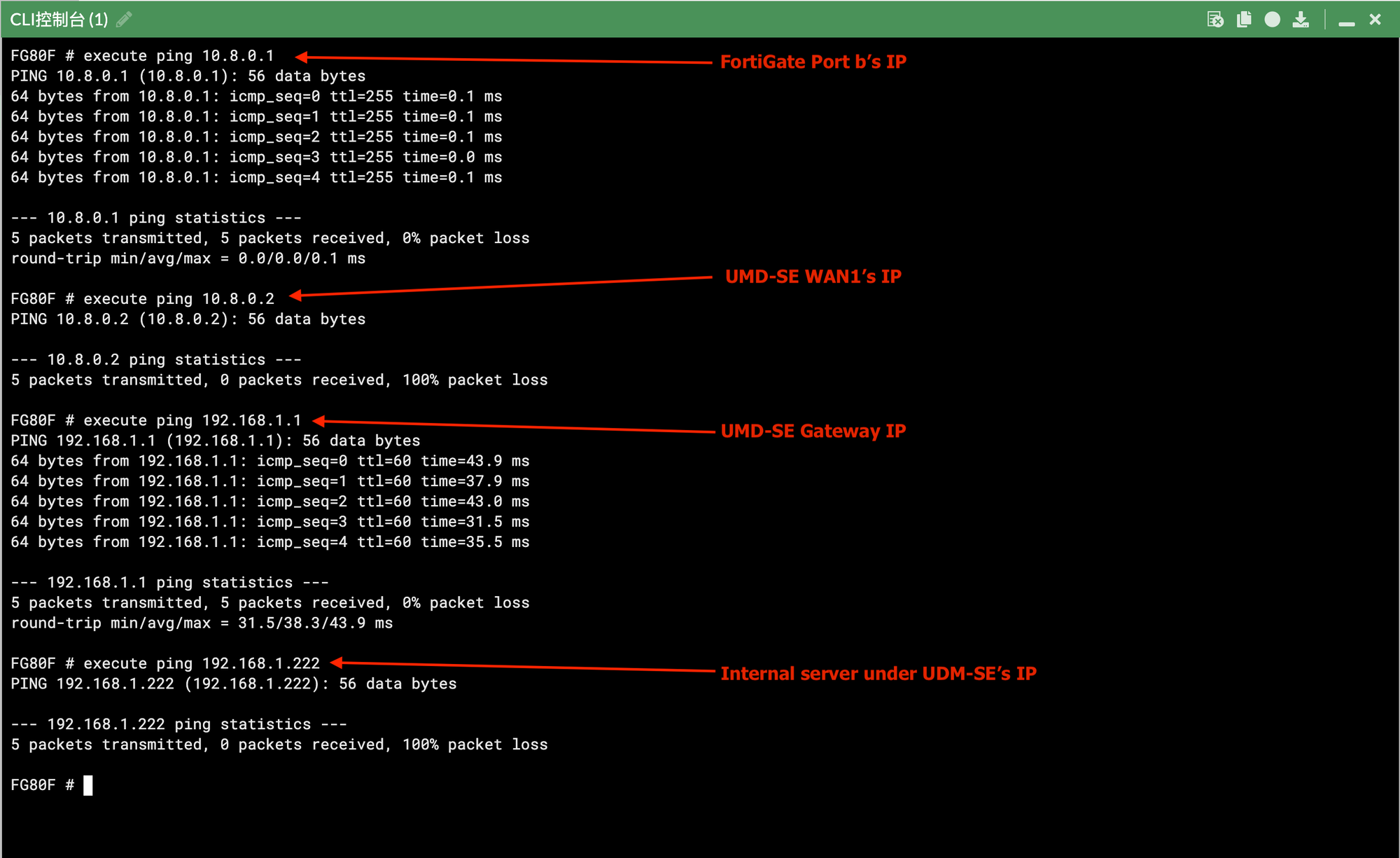Place cursor at the final FG80F # prompt

[x=87, y=785]
